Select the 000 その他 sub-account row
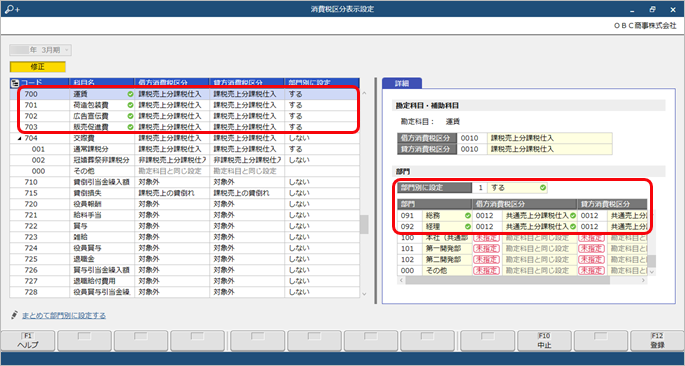The height and width of the screenshot is (366, 685). (185, 171)
